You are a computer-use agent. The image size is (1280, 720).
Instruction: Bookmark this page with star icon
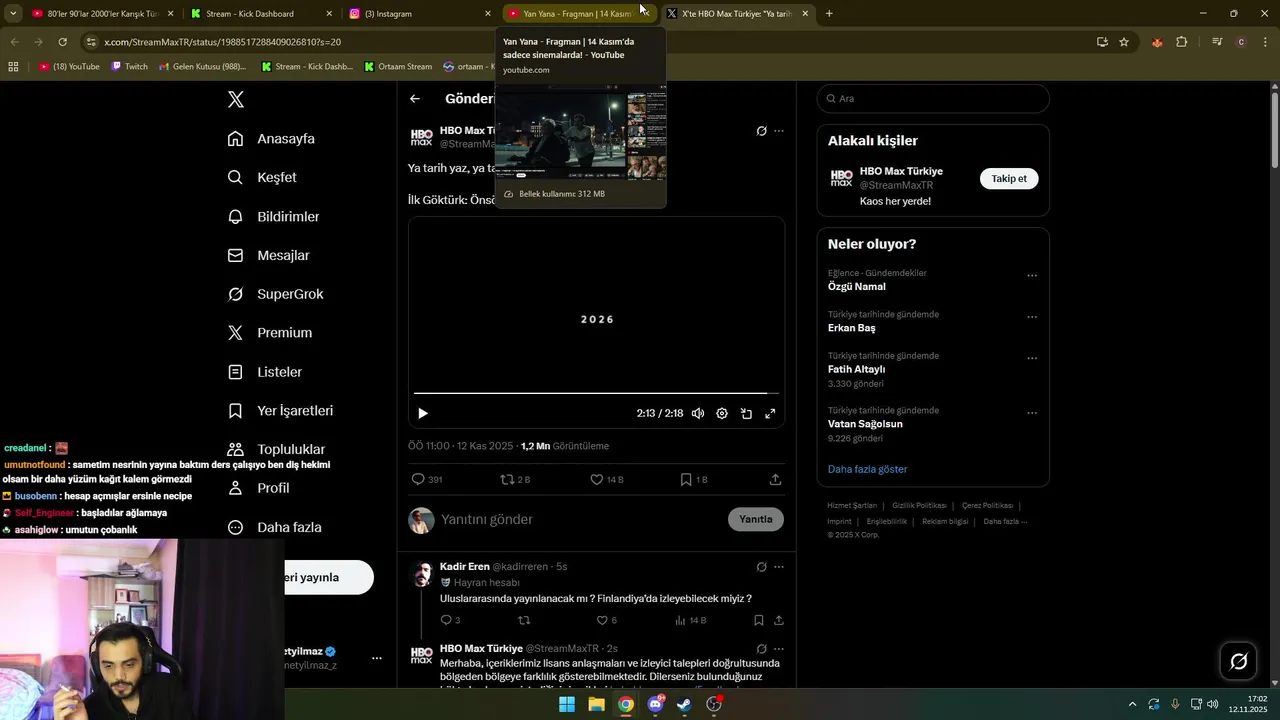[1124, 42]
